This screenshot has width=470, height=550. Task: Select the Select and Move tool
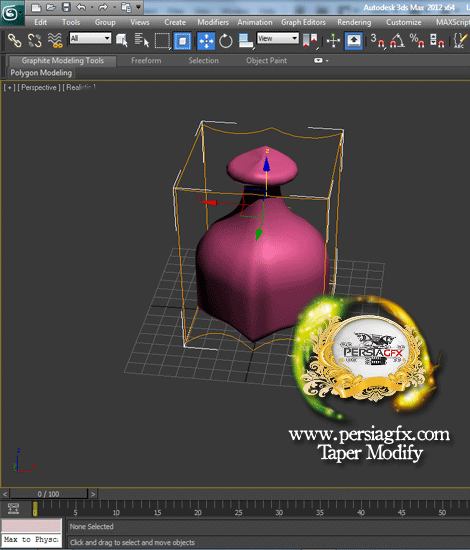tap(206, 41)
